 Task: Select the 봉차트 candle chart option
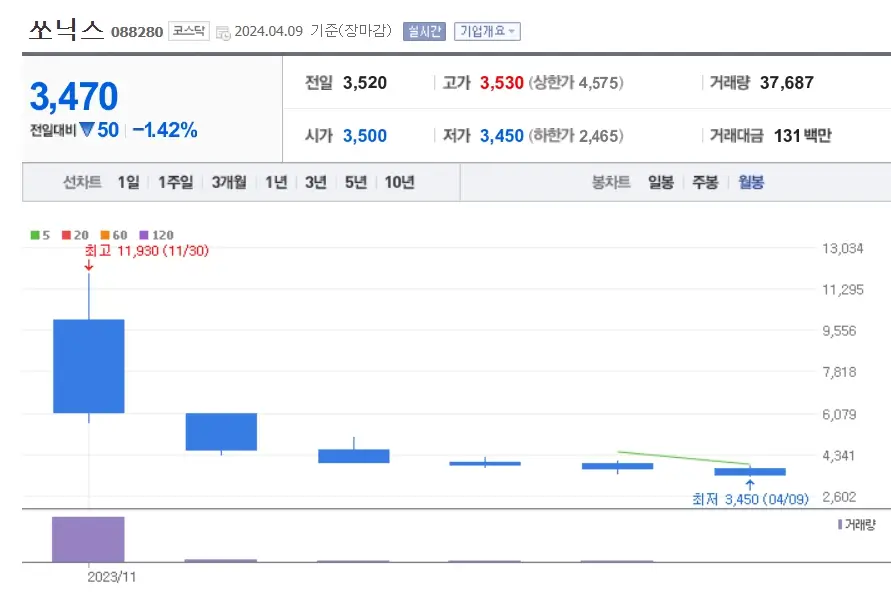[x=611, y=182]
